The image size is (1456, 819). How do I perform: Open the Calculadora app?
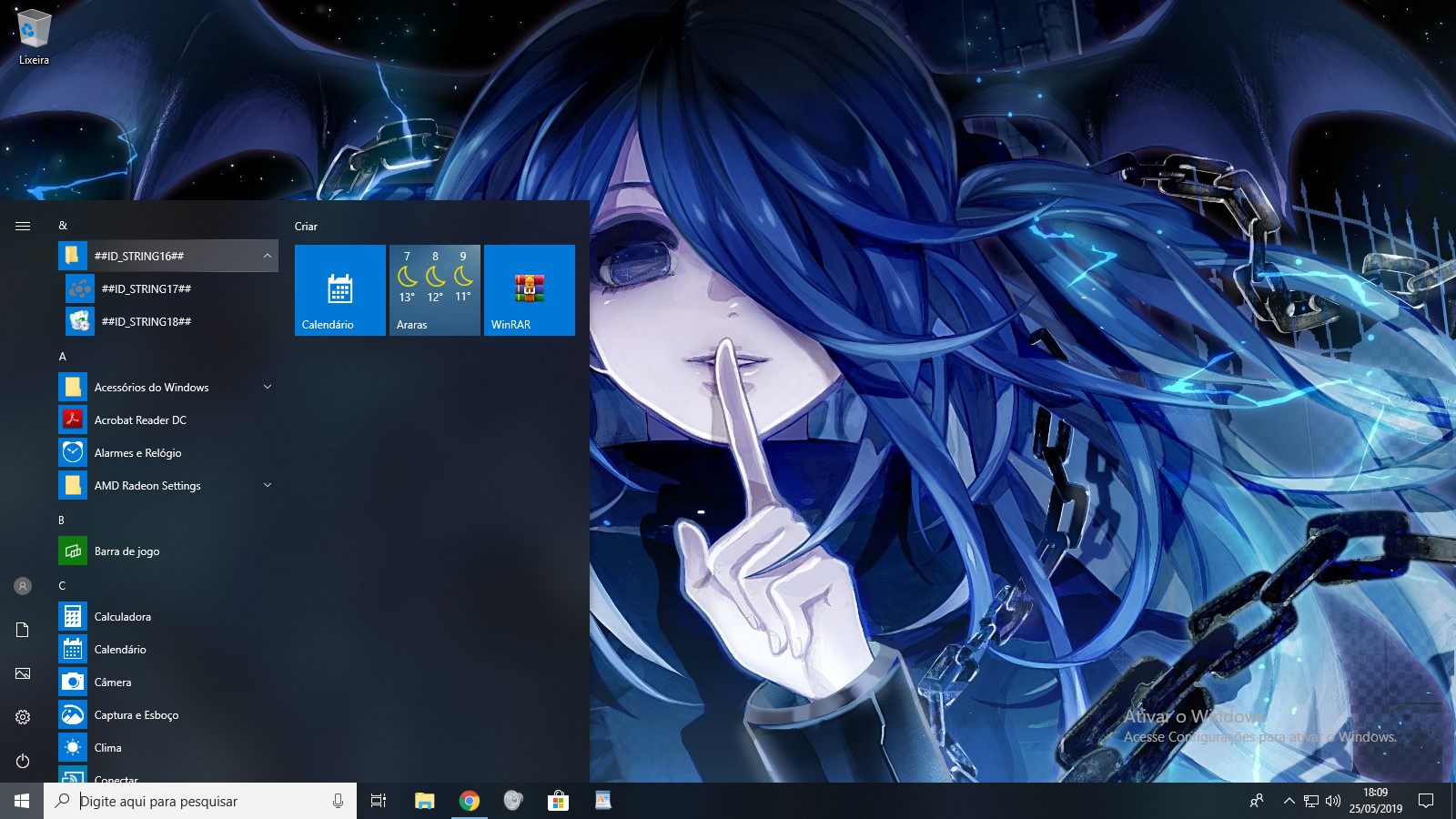[168, 616]
